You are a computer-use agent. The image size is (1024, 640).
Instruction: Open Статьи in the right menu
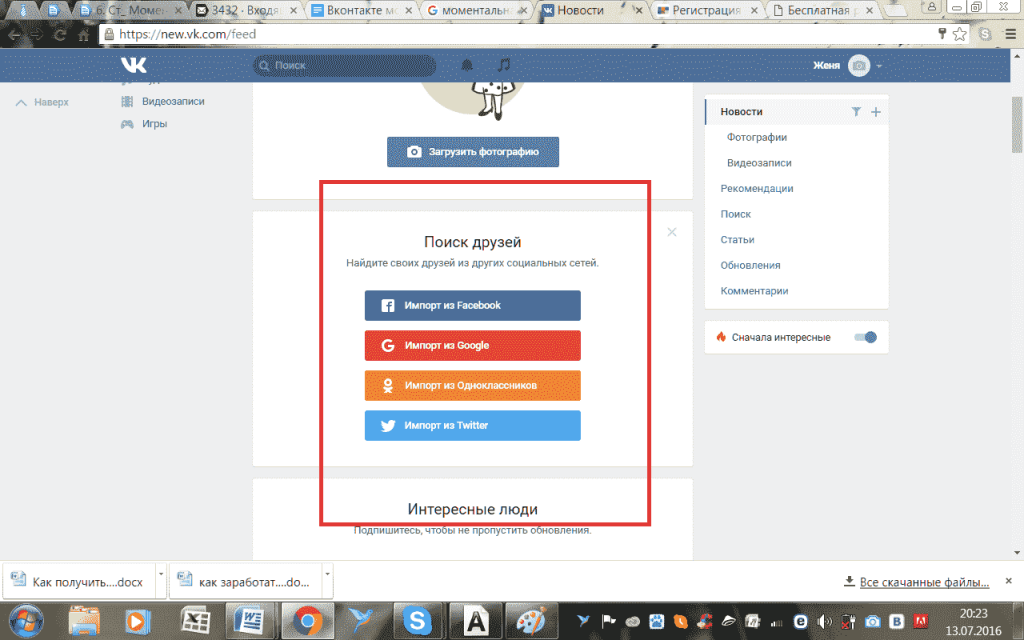737,240
